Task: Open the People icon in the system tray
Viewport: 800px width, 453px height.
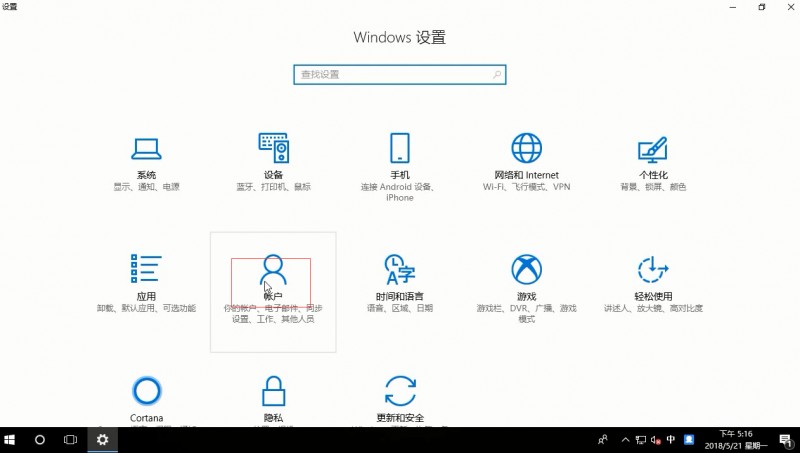Action: (x=603, y=440)
